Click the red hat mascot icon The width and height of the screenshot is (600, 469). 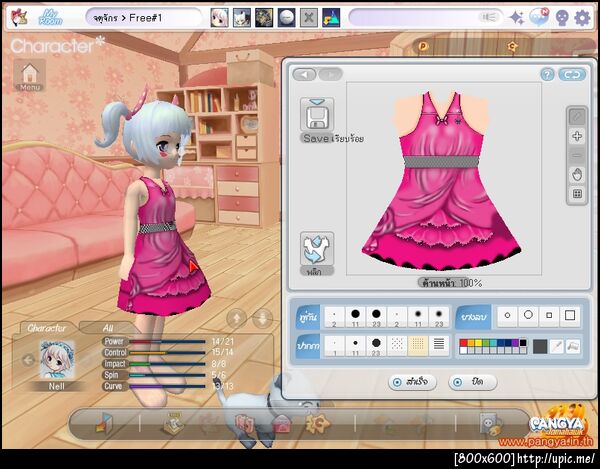click(x=18, y=18)
